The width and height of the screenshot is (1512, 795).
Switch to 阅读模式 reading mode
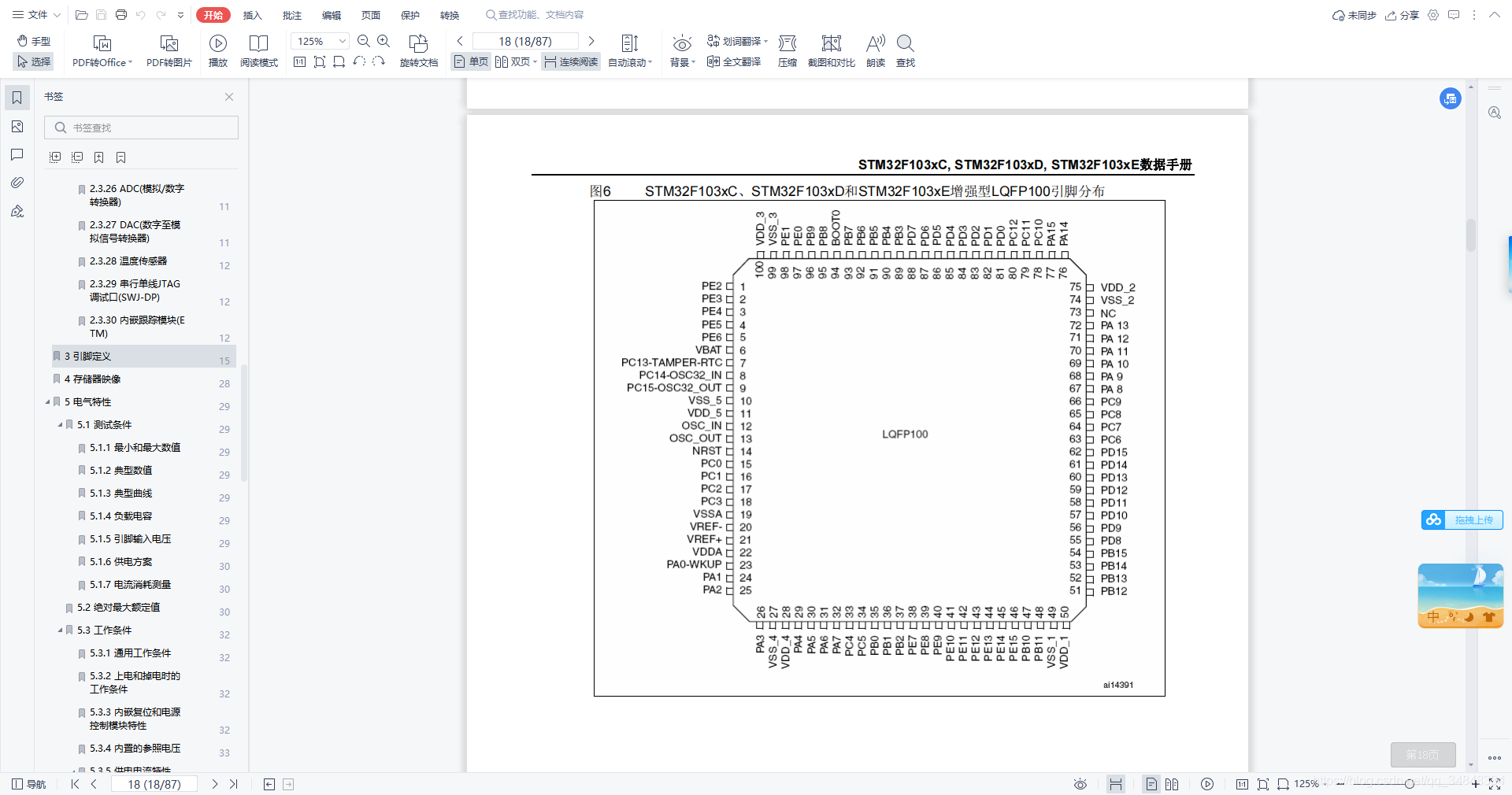259,51
